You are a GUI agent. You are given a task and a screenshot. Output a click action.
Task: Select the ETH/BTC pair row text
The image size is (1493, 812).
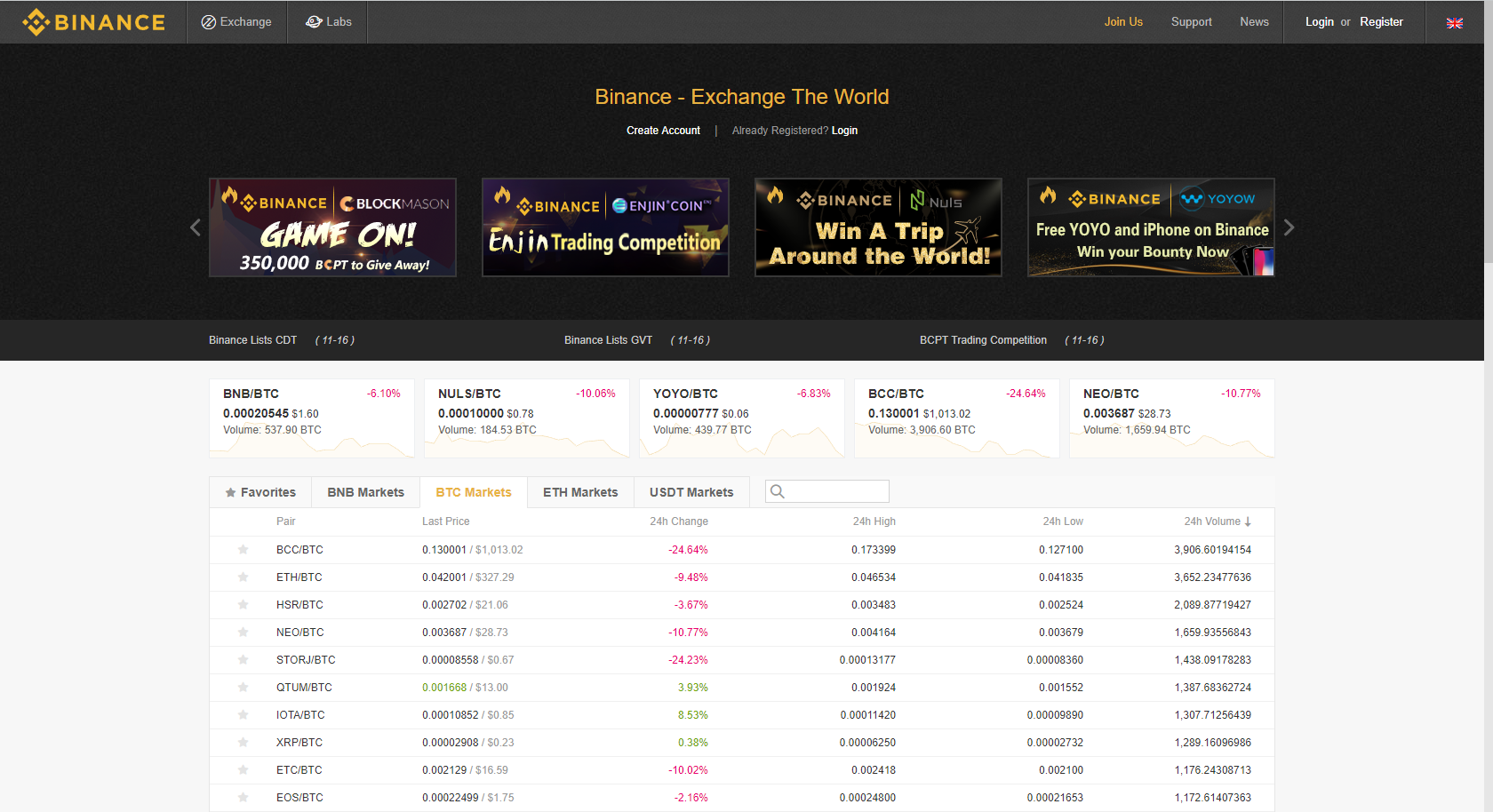tap(299, 577)
